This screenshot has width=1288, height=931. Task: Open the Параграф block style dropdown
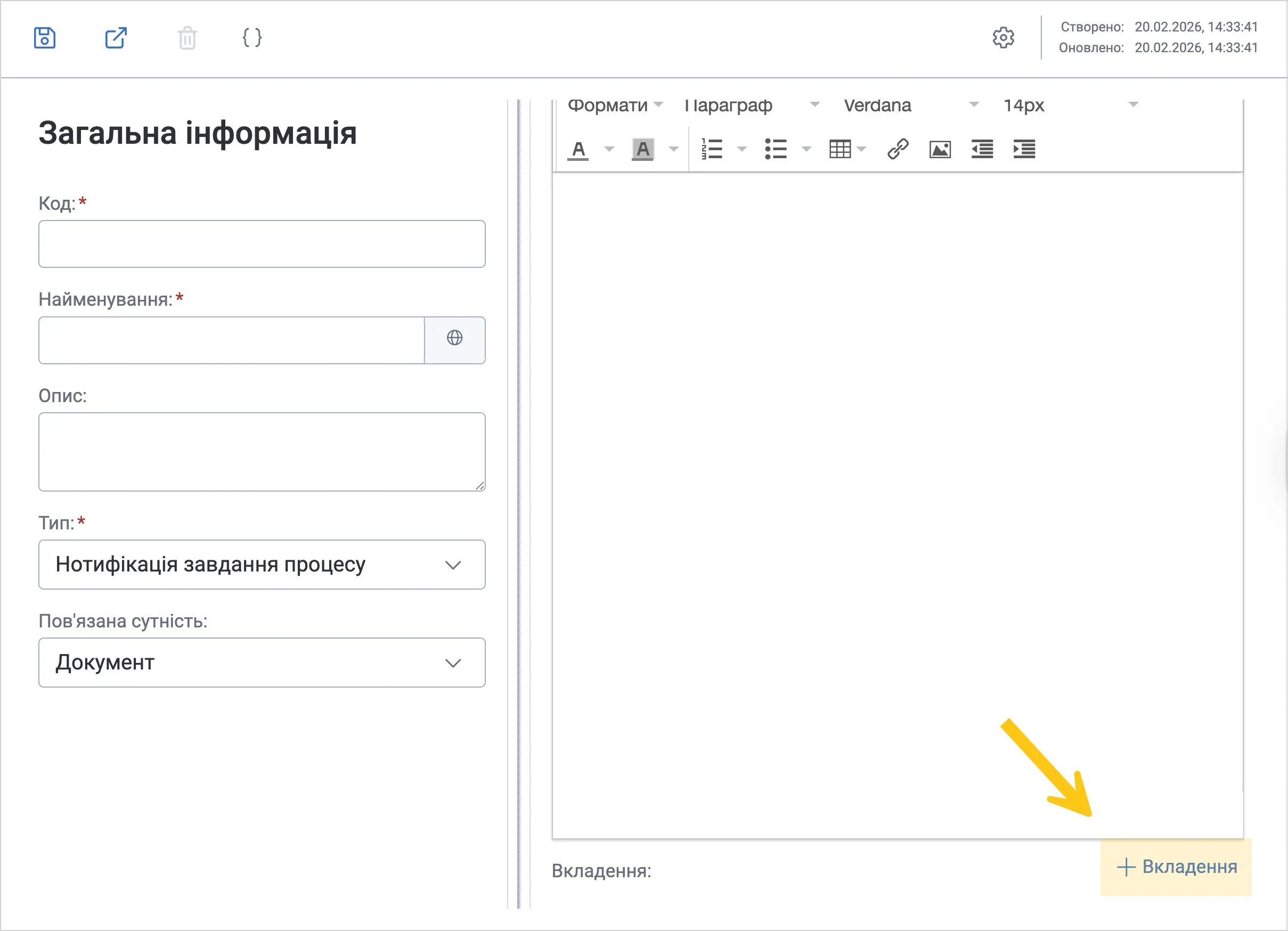coord(752,105)
